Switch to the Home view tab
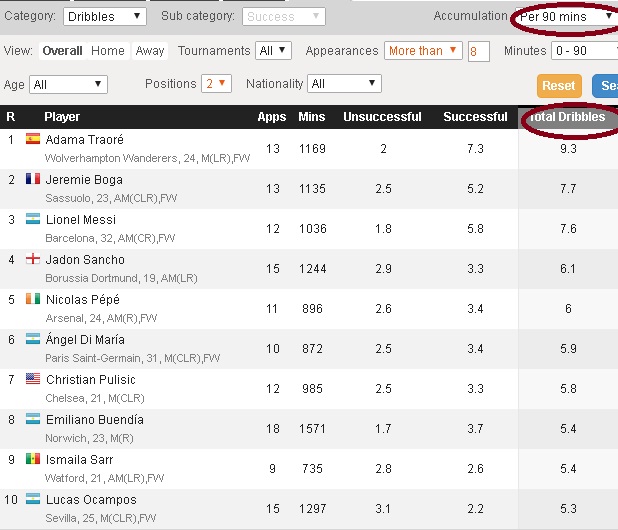Screen dimensions: 618x530 coord(108,51)
